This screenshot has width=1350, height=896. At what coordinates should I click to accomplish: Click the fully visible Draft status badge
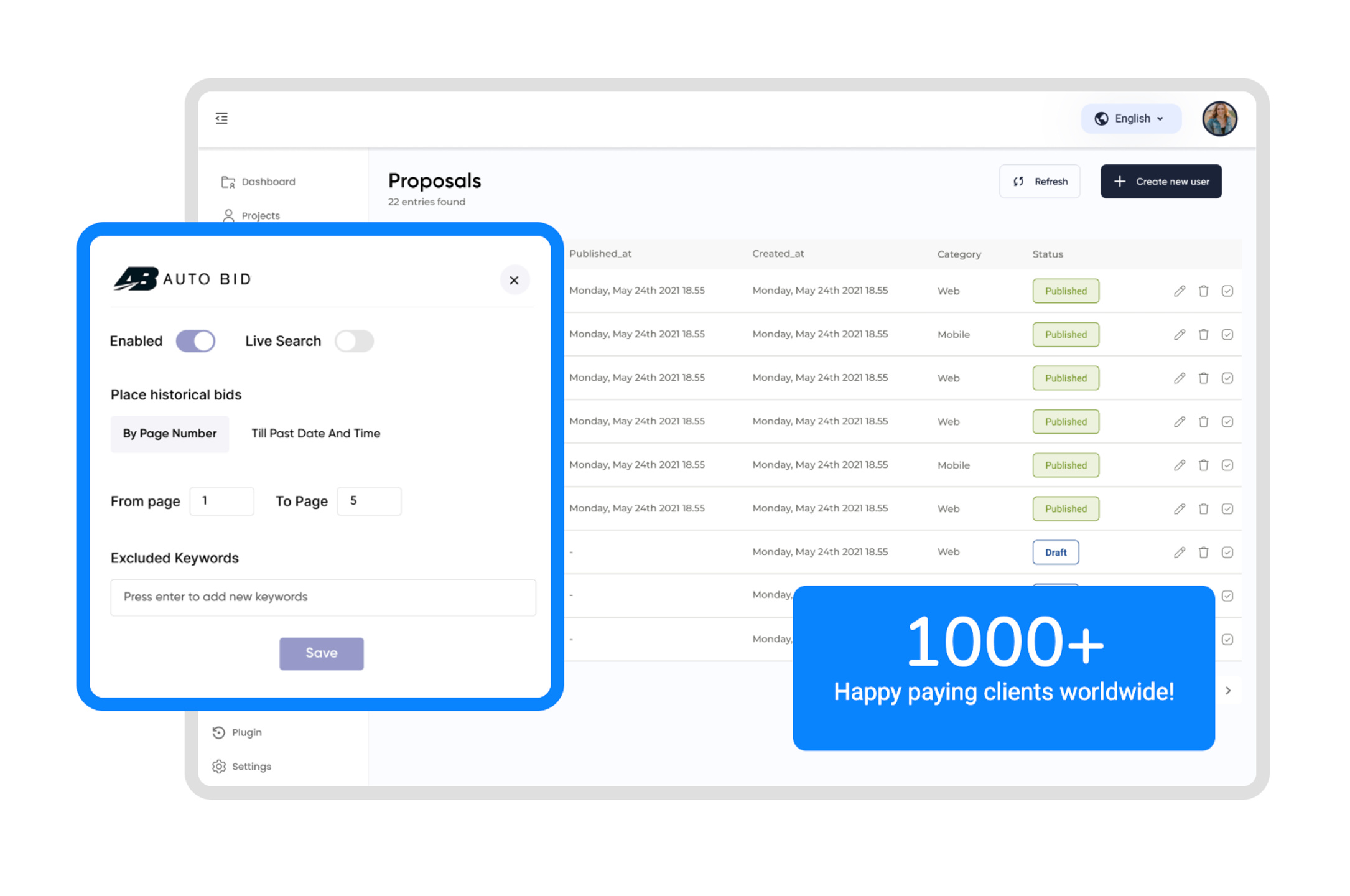pyautogui.click(x=1056, y=553)
